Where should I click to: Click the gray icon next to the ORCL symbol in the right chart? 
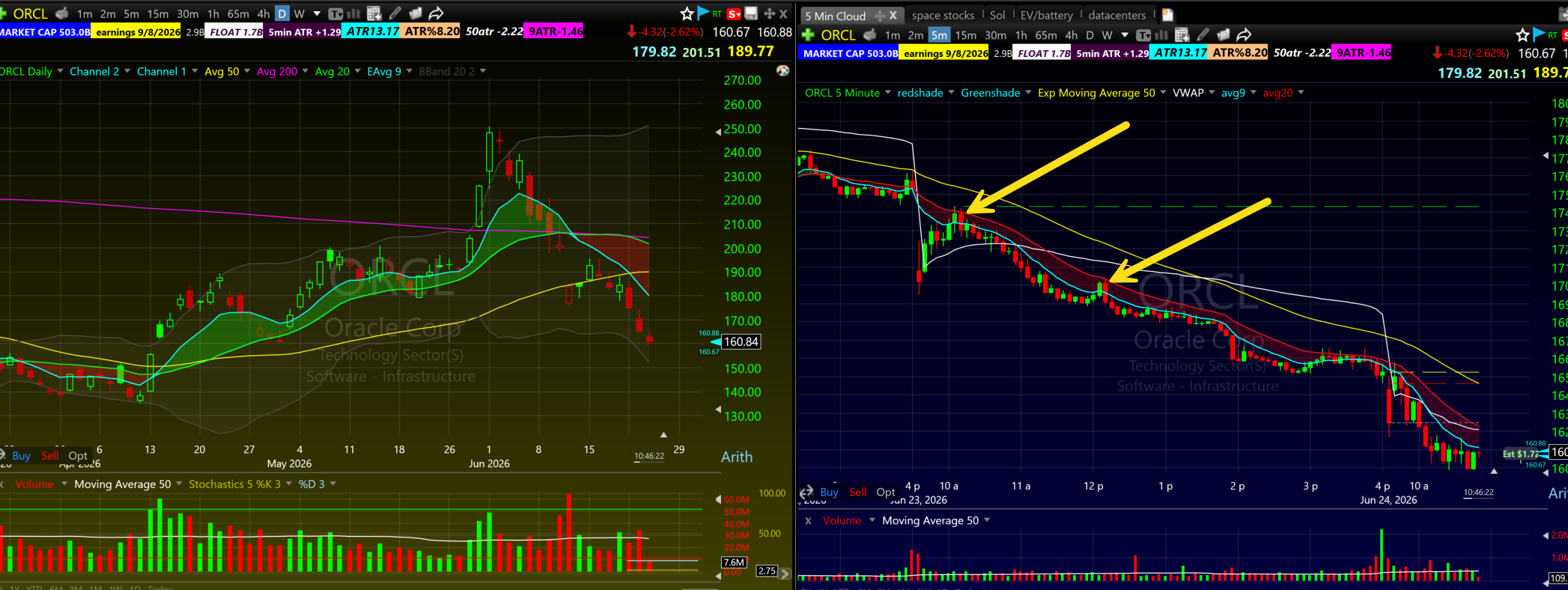coord(869,35)
